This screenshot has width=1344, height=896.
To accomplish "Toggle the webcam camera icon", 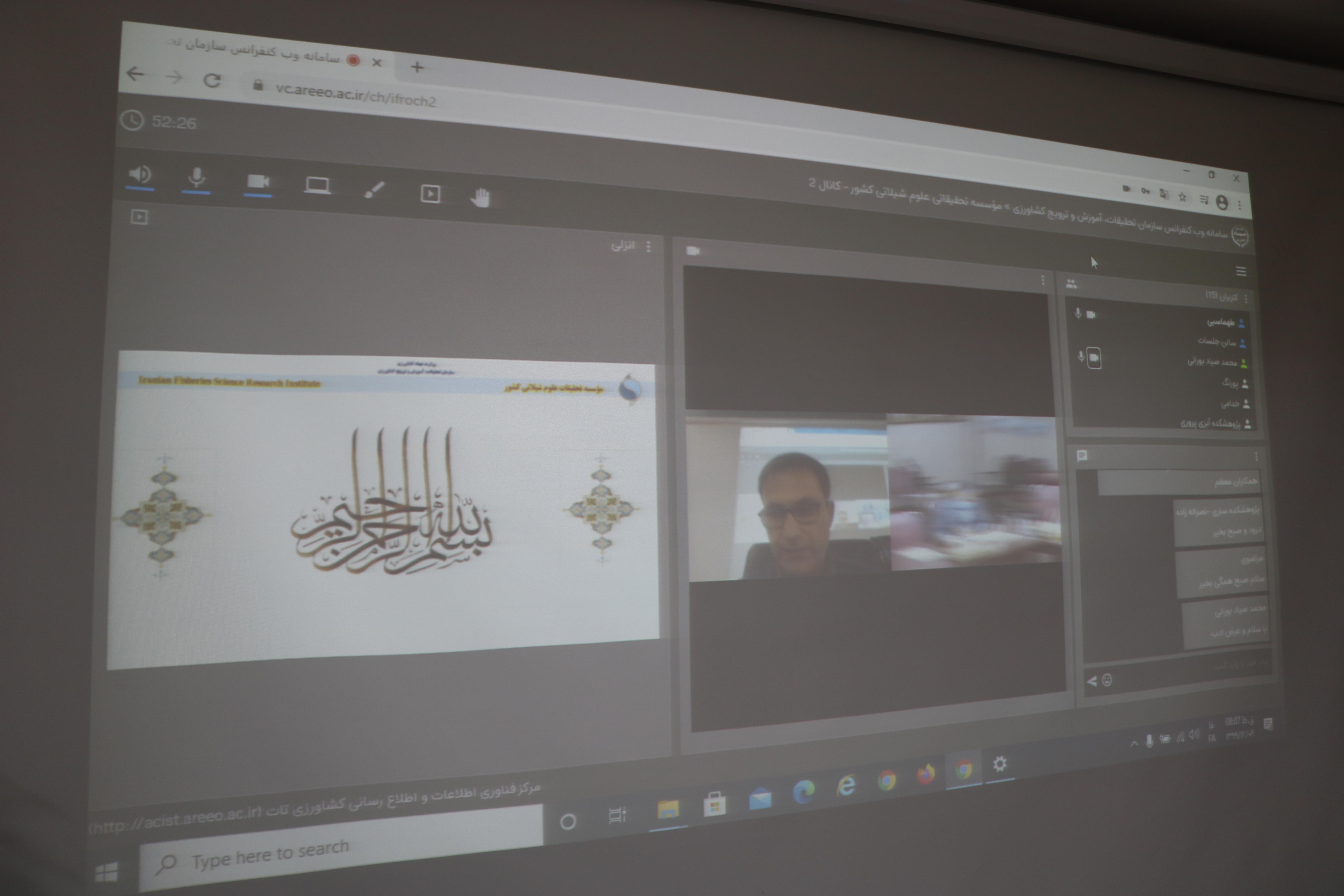I will tap(258, 182).
